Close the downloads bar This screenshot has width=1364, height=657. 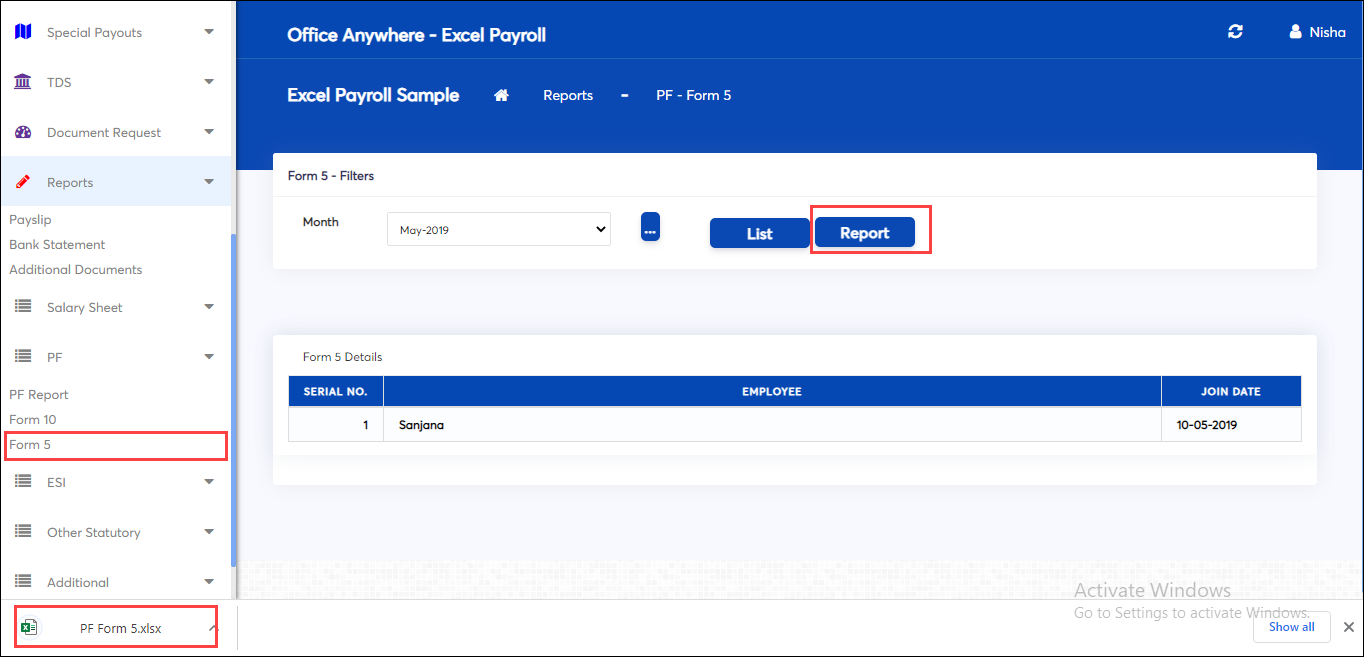[x=1348, y=627]
